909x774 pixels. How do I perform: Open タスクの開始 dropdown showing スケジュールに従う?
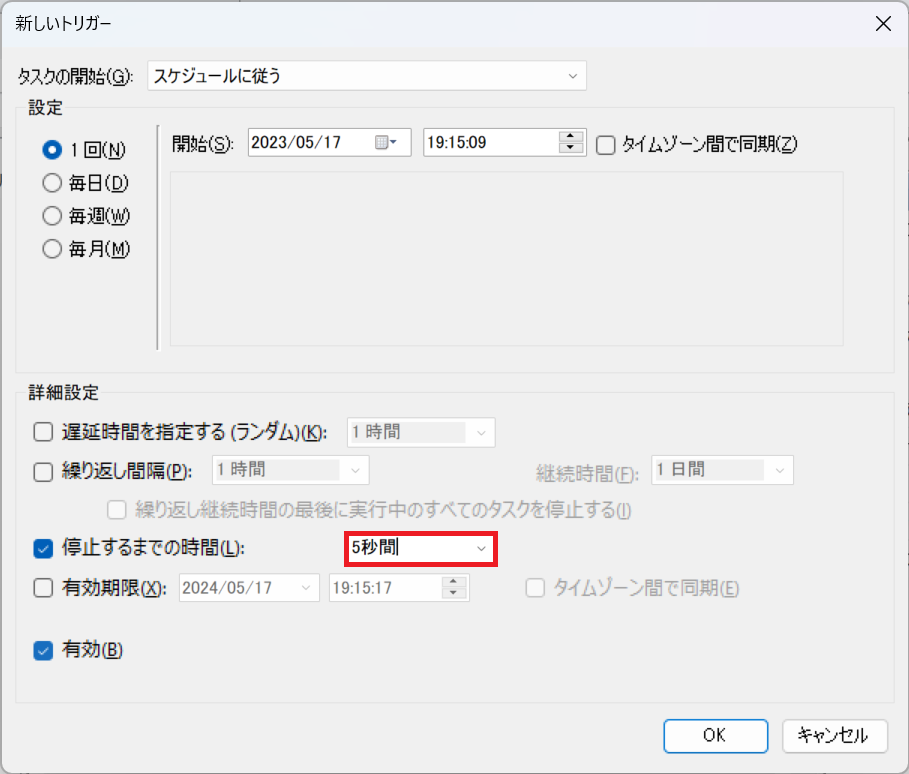coord(367,76)
